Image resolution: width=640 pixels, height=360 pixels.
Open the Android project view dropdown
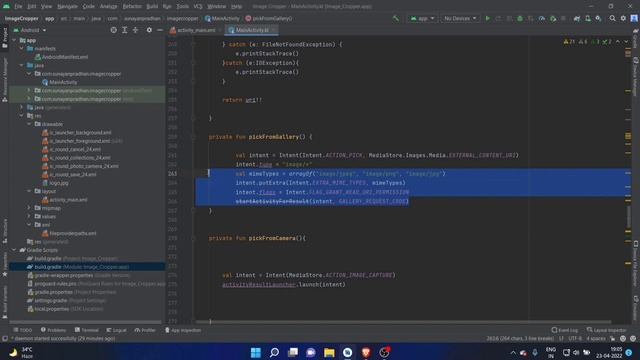pyautogui.click(x=29, y=30)
